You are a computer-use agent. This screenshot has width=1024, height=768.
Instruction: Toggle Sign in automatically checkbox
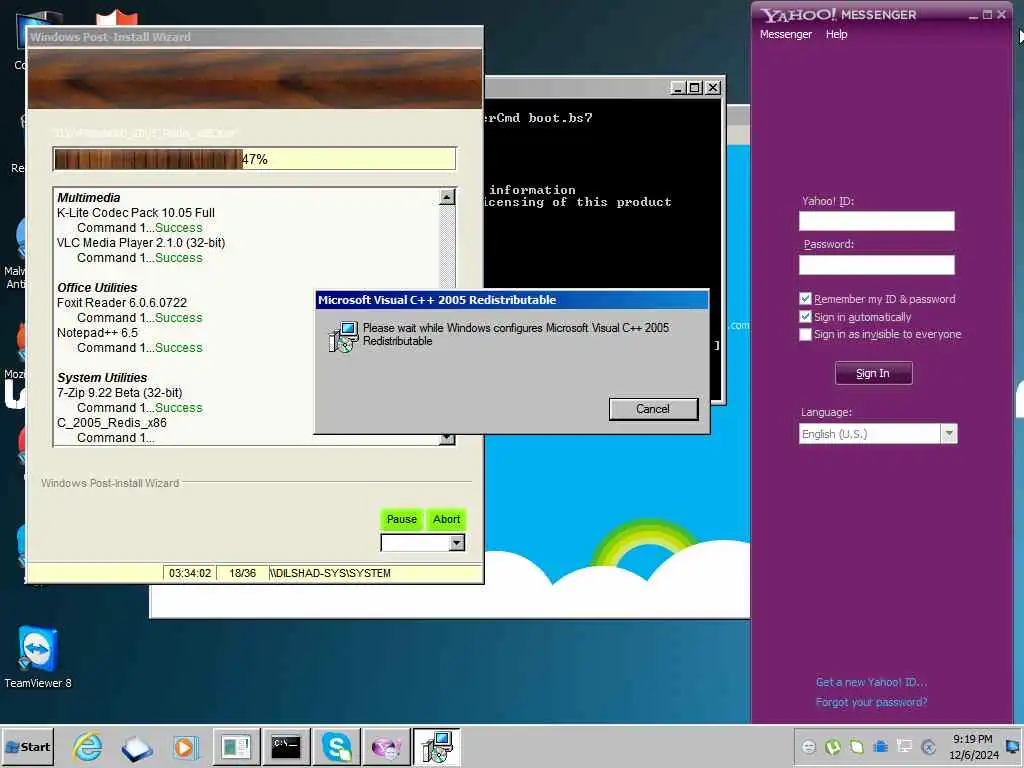click(x=805, y=317)
